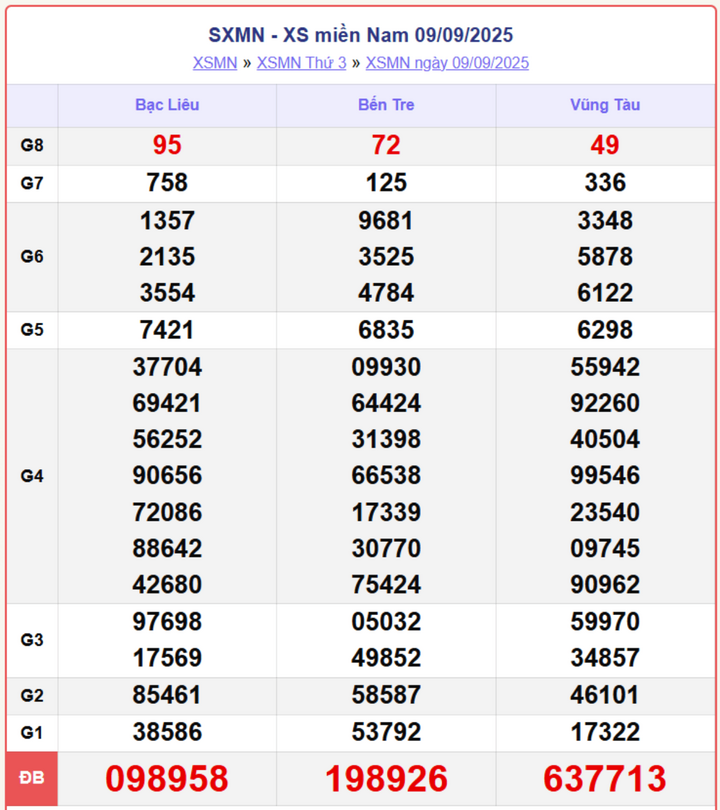Open the XSMN Thứ 3 link
The width and height of the screenshot is (720, 810).
tap(302, 63)
